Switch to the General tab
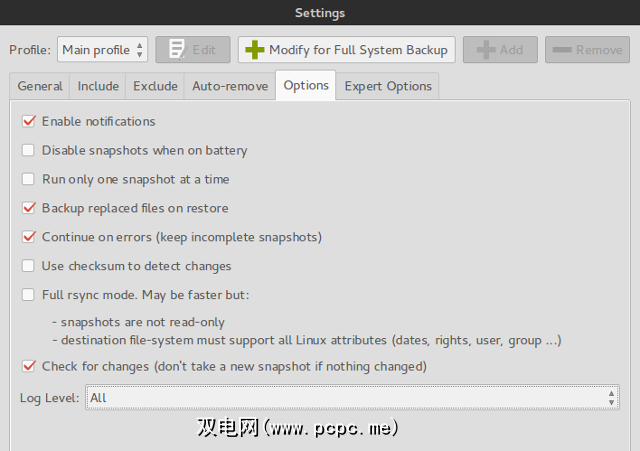Screen dimensions: 640x451 40,86
